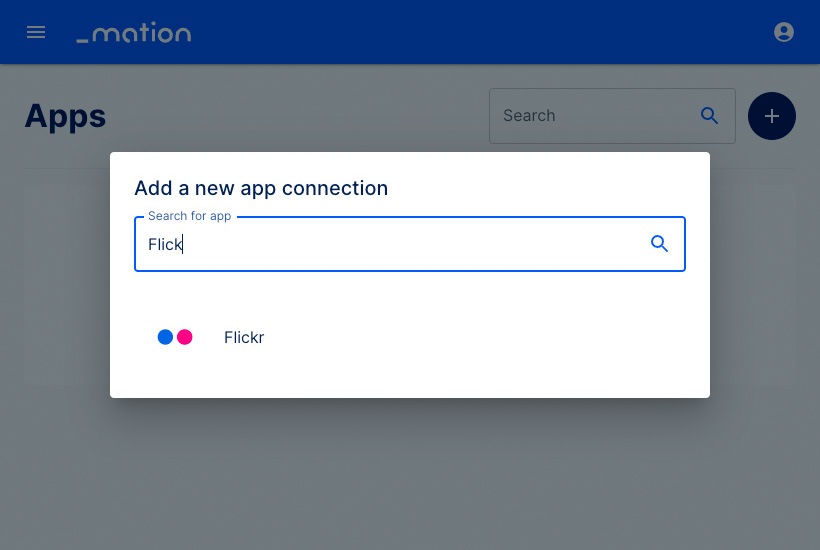Click magnifier icon in Search for app field

click(x=659, y=244)
